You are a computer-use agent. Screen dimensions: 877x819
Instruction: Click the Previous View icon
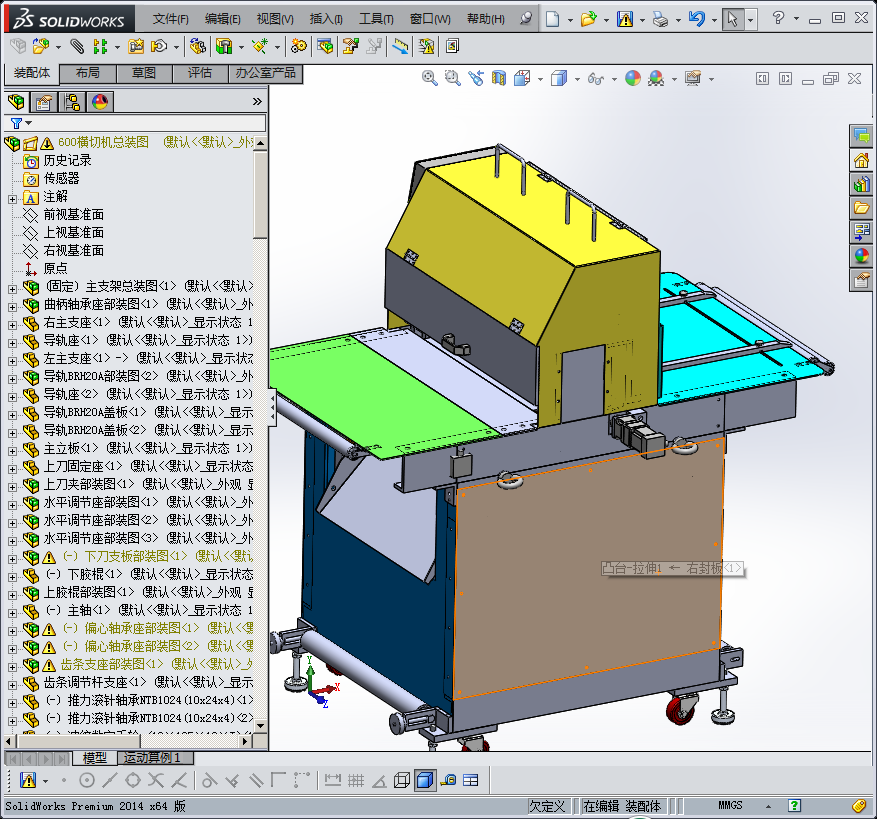click(x=476, y=78)
